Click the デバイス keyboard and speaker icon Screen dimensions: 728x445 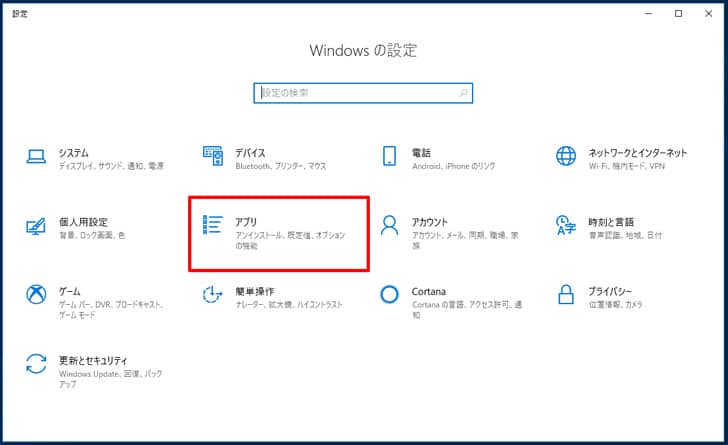(213, 156)
